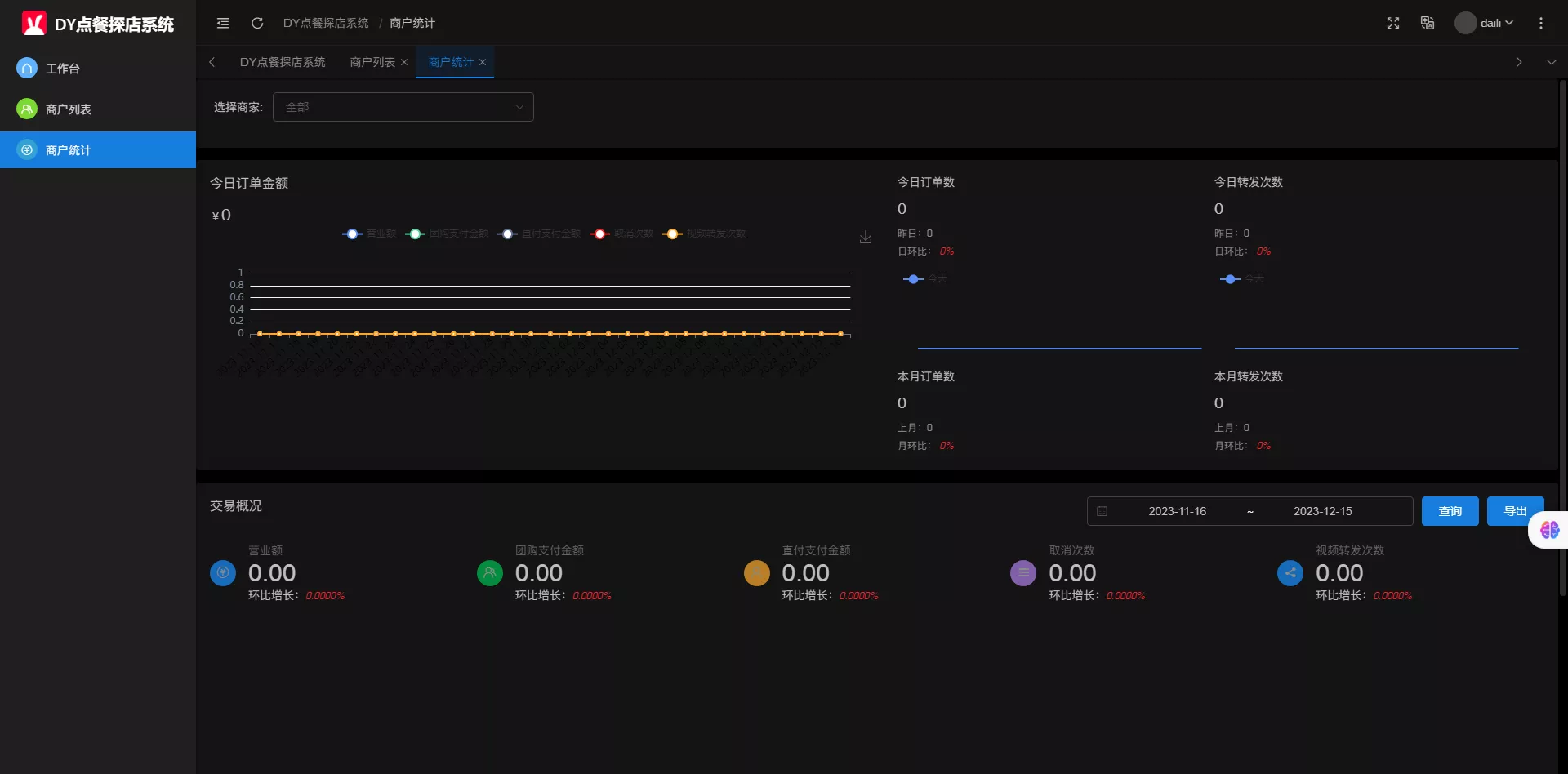Go to 商户列表 in the sidebar

tap(69, 109)
